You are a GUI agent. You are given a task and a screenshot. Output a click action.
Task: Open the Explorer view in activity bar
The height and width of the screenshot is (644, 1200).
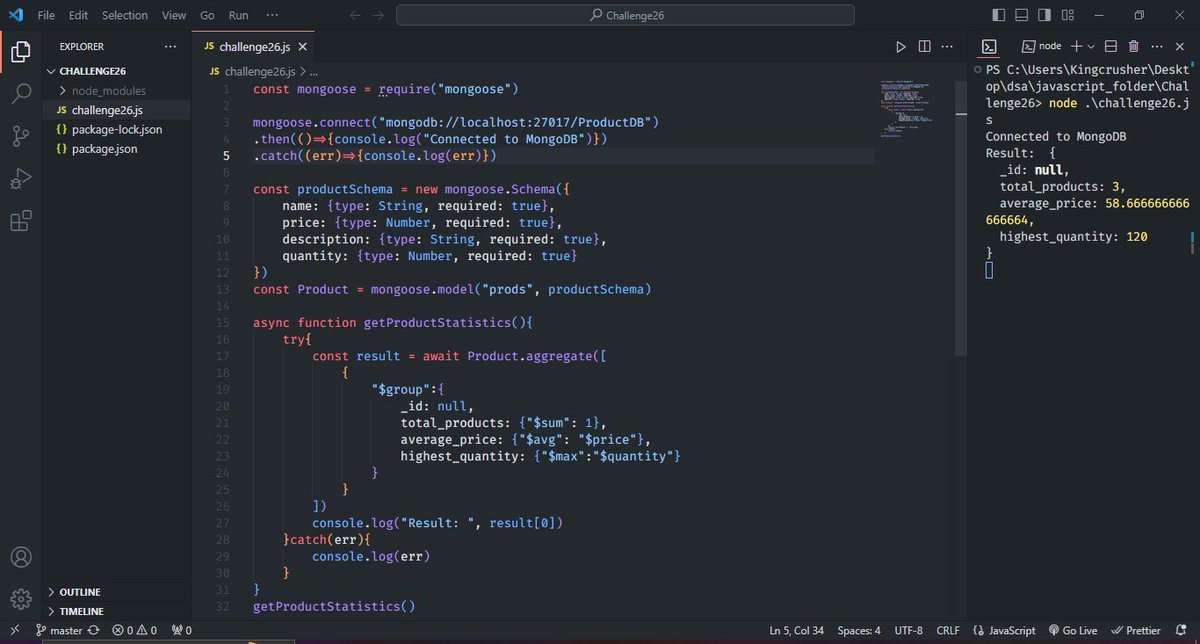20,51
